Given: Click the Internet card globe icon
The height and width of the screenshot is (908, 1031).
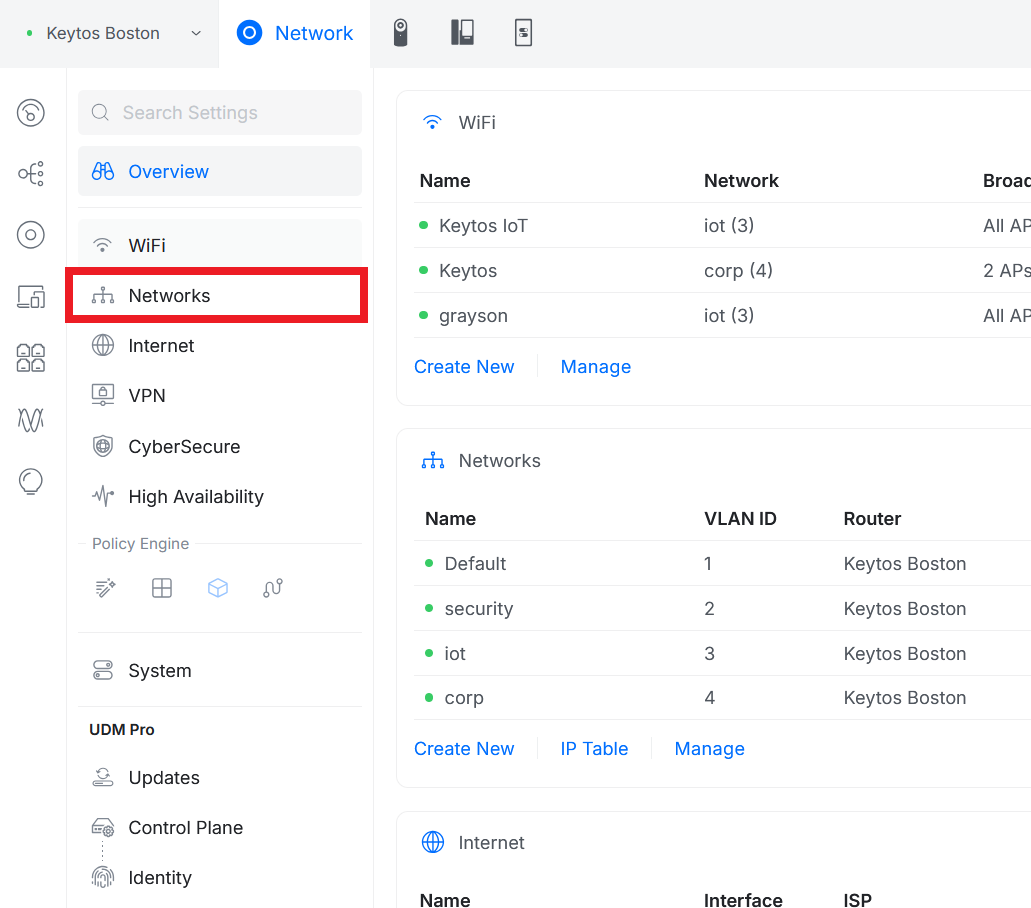Looking at the screenshot, I should coord(433,842).
